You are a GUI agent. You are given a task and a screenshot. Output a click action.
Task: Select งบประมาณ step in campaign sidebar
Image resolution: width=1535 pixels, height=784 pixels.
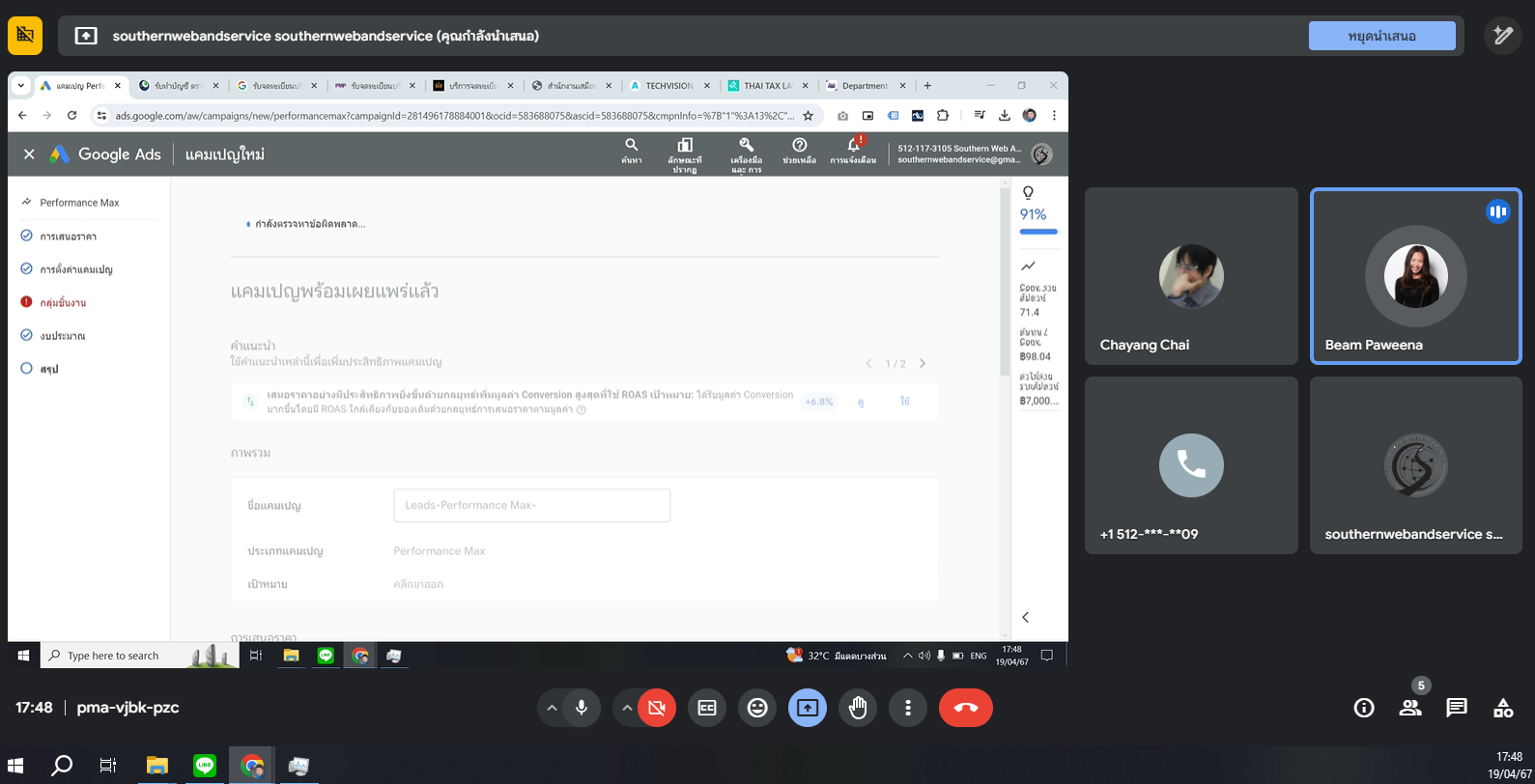[x=63, y=336]
